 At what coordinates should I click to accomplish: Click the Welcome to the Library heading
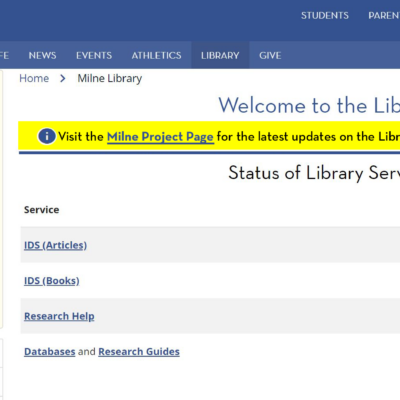[x=309, y=105]
